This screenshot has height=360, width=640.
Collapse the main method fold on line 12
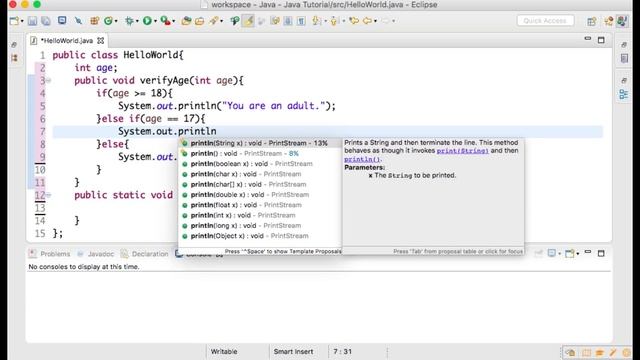point(48,195)
